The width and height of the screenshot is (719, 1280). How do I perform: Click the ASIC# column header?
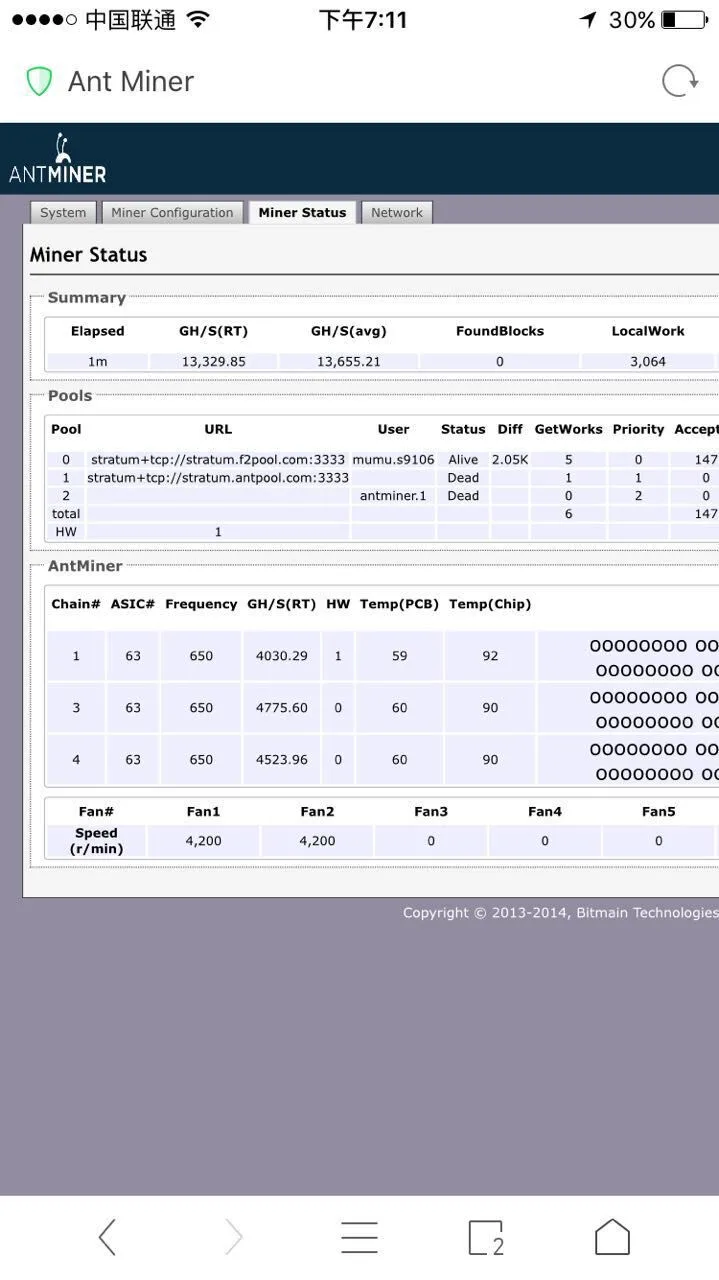click(133, 604)
